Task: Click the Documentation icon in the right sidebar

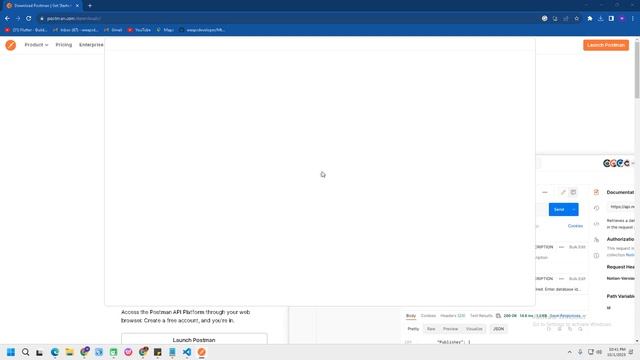Action: [x=596, y=192]
